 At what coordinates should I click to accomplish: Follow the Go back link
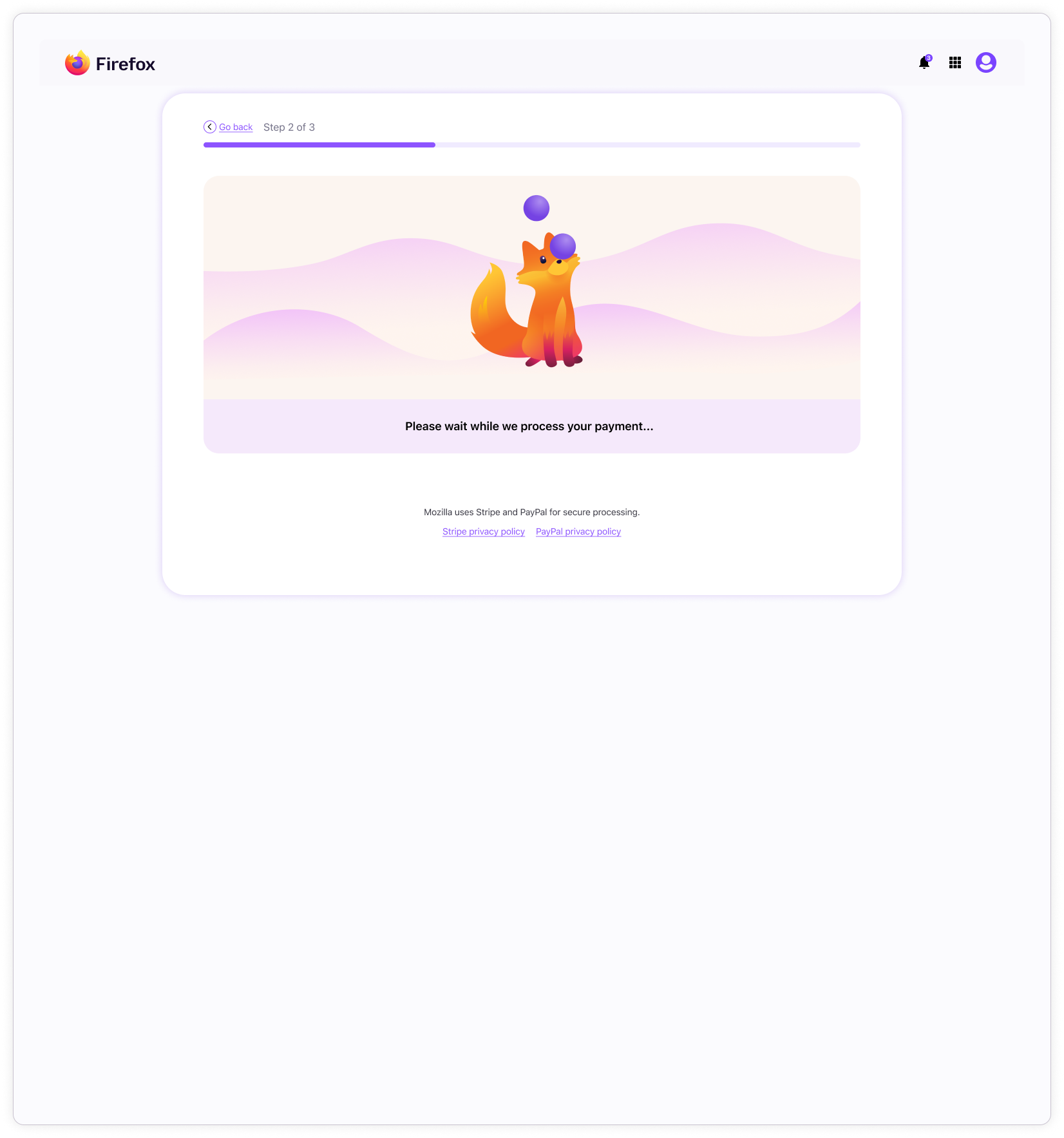236,127
